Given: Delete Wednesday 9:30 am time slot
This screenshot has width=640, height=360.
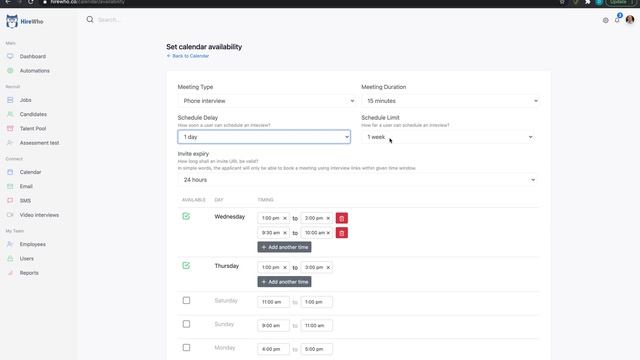Looking at the screenshot, I should [342, 233].
